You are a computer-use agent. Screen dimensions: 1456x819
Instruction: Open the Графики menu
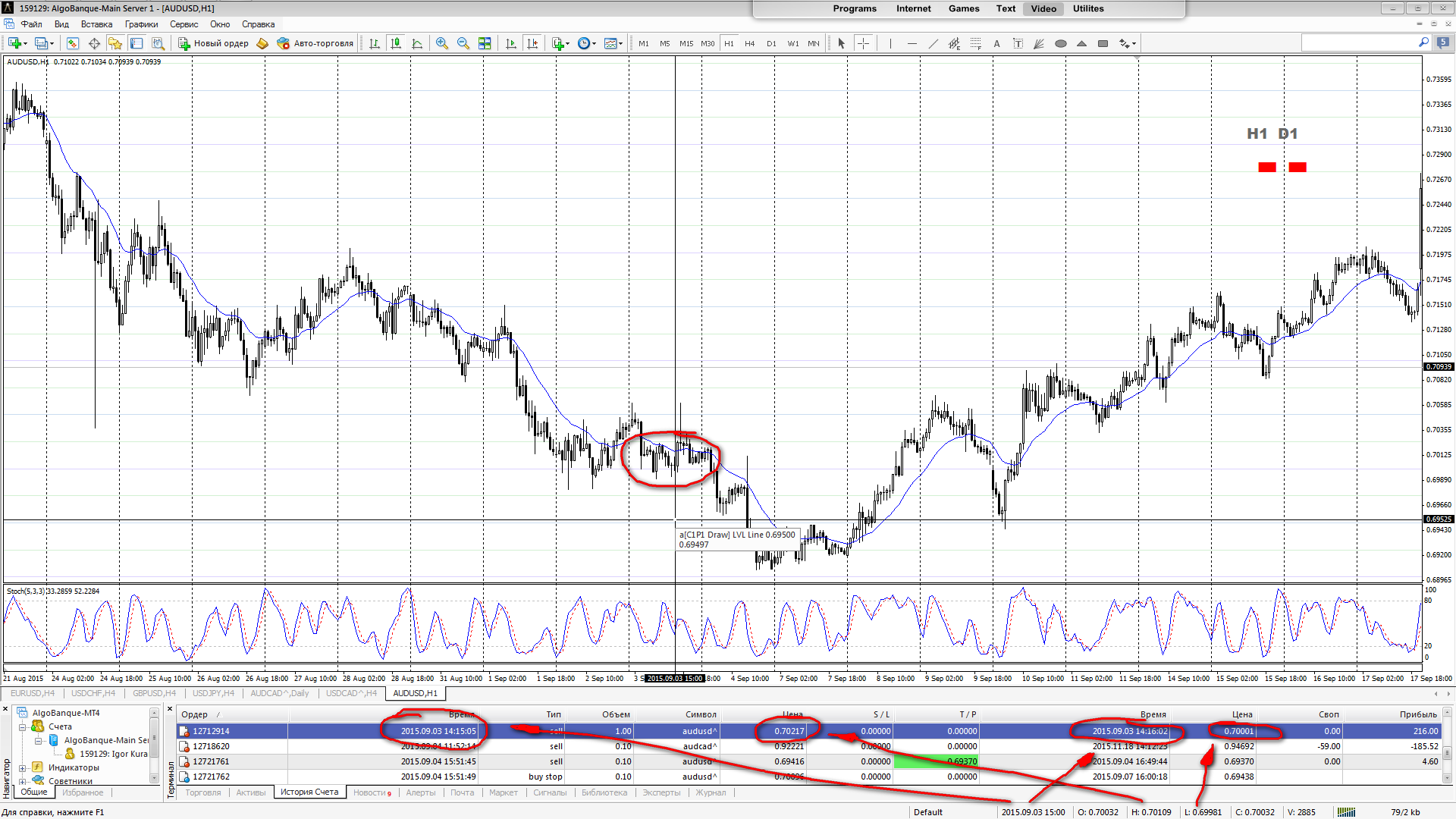point(141,24)
